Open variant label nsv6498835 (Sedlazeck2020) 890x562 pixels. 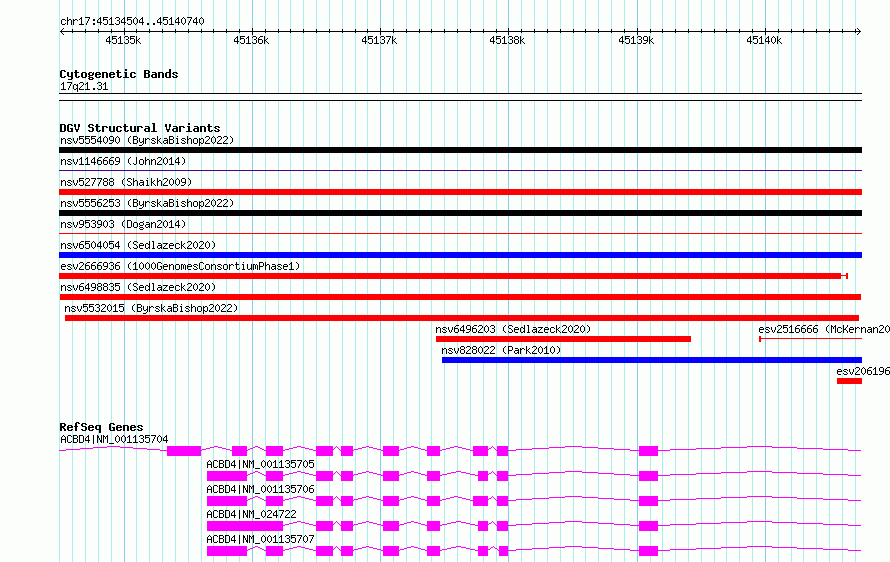click(138, 287)
